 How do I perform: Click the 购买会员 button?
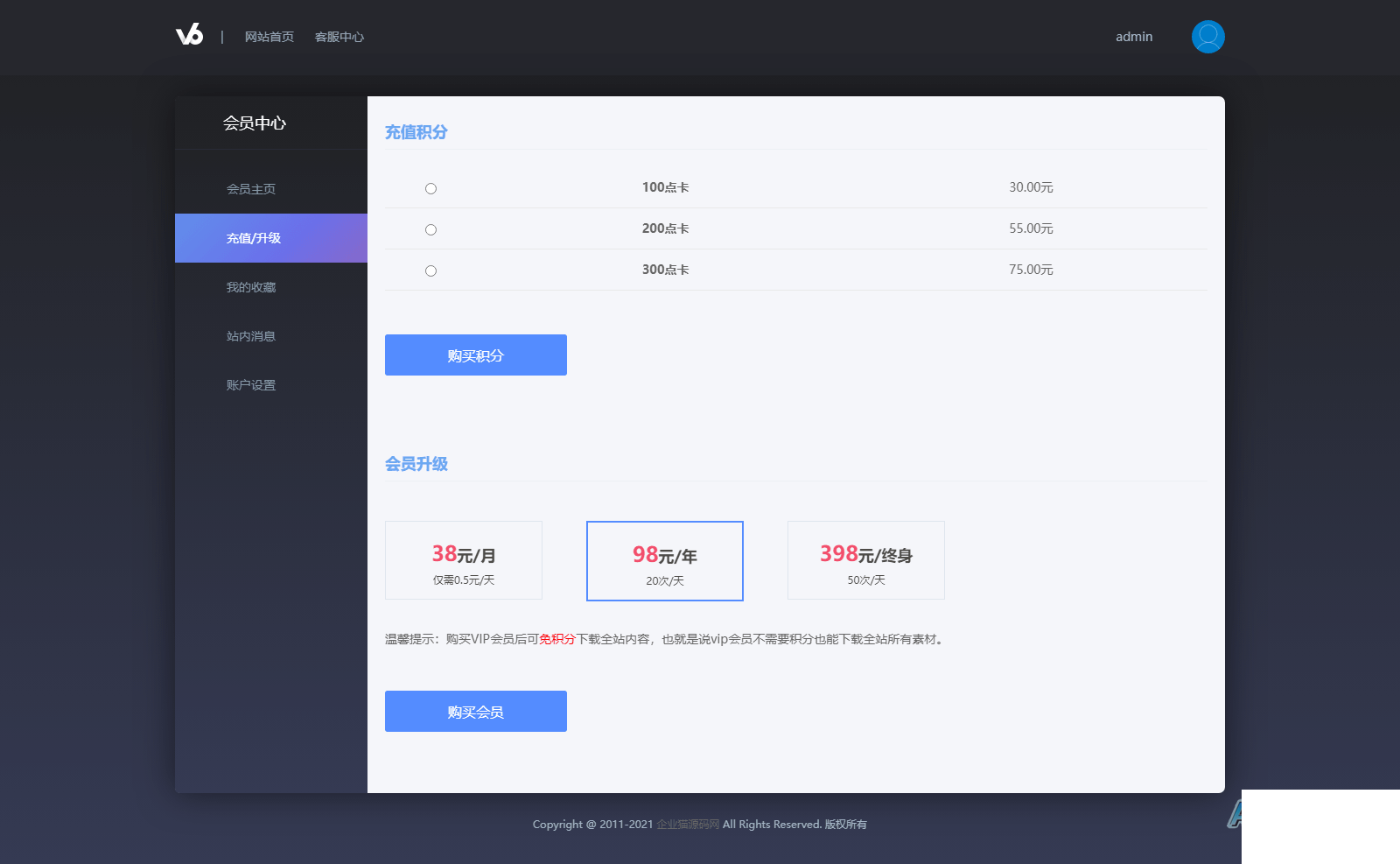[475, 712]
